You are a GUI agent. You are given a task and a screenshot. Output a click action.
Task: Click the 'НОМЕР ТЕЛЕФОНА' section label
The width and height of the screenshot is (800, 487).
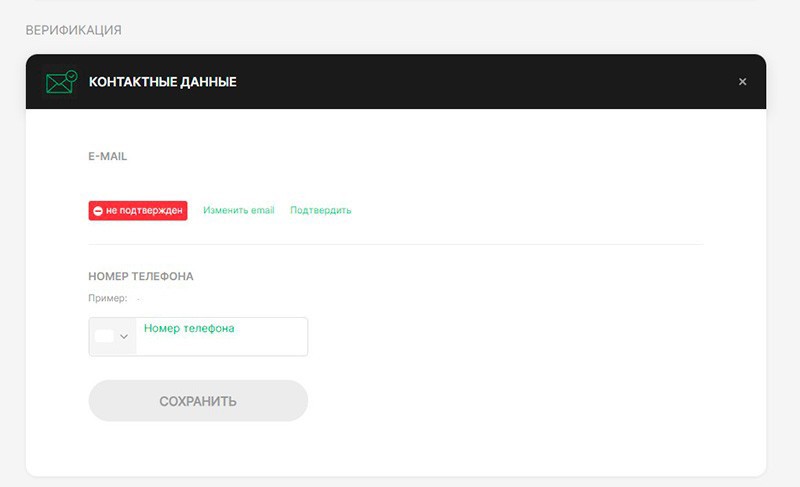click(141, 276)
